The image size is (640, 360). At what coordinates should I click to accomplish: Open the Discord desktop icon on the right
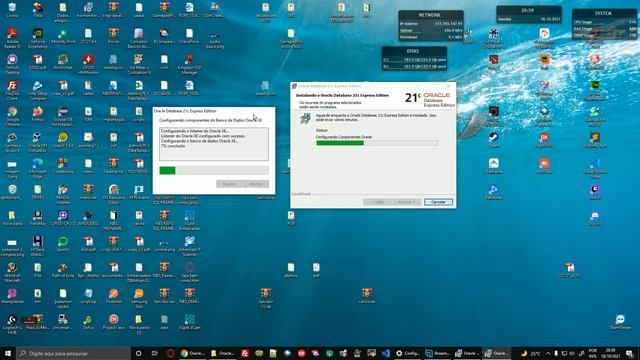[595, 218]
